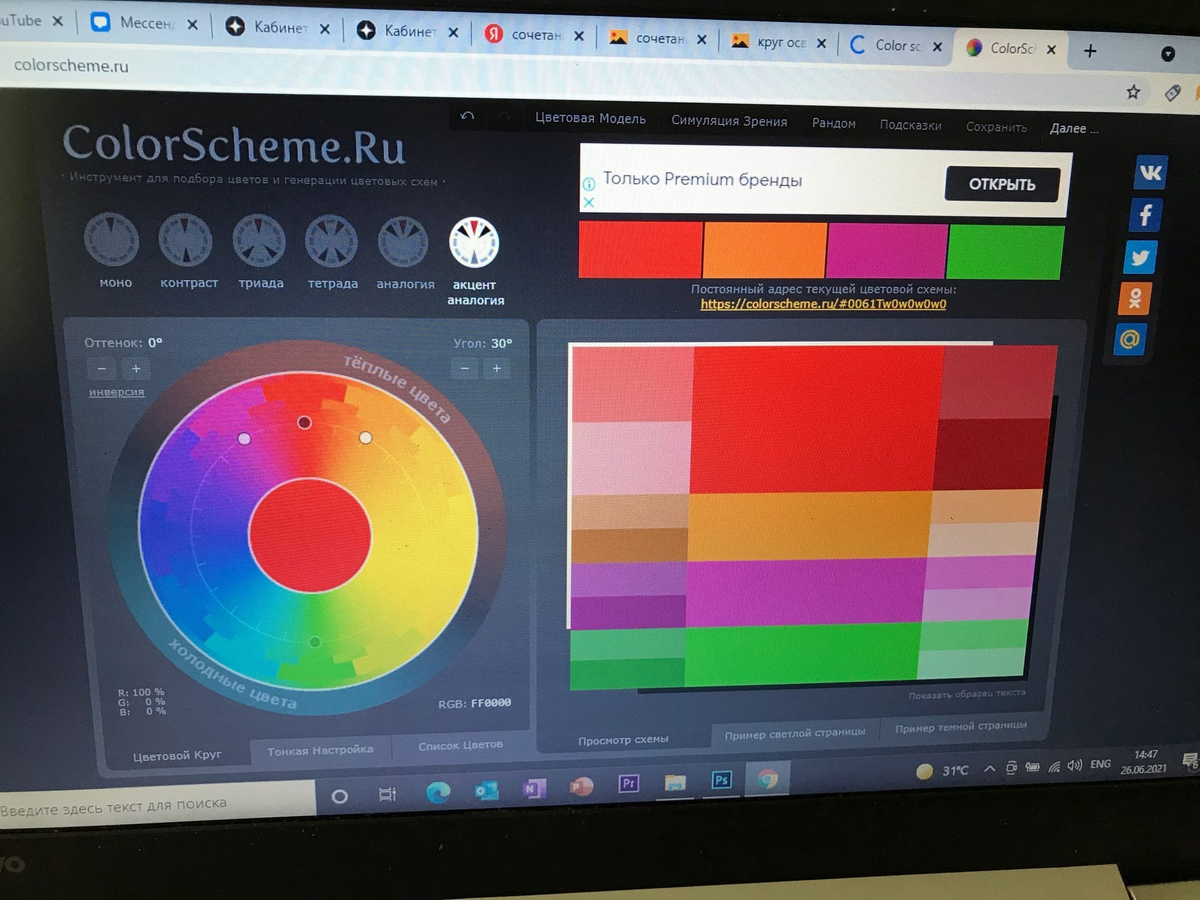The height and width of the screenshot is (900, 1200).
Task: Switch to Цветовой Круг tab
Action: click(177, 755)
